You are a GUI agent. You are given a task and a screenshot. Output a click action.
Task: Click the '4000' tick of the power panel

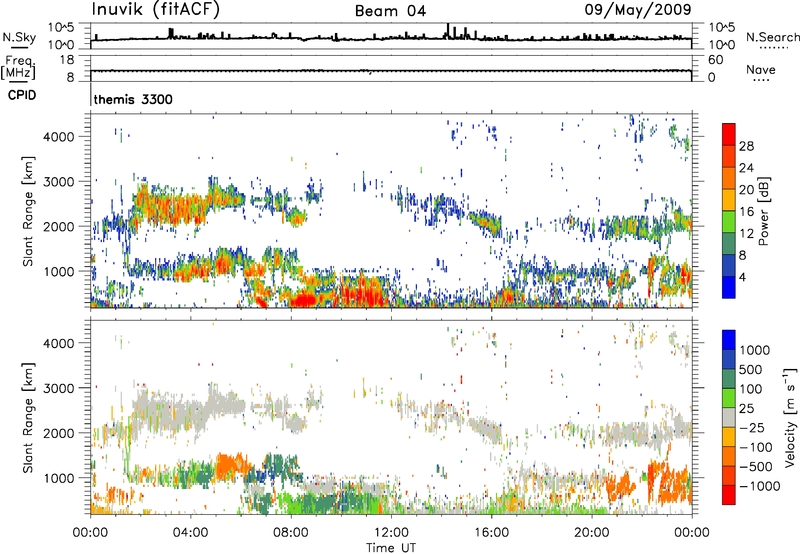[58, 137]
